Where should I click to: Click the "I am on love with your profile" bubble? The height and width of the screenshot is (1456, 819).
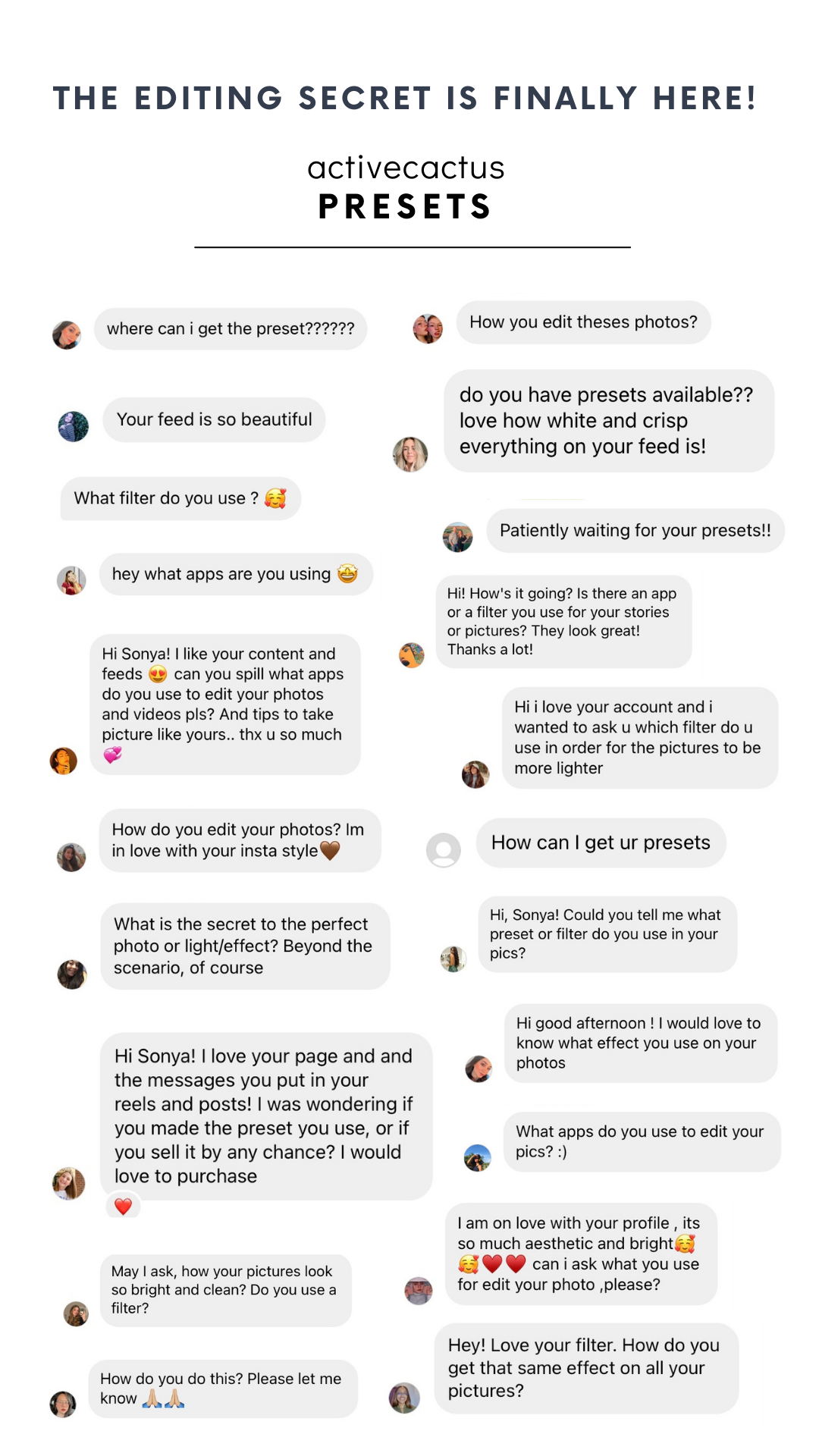pyautogui.click(x=580, y=1254)
